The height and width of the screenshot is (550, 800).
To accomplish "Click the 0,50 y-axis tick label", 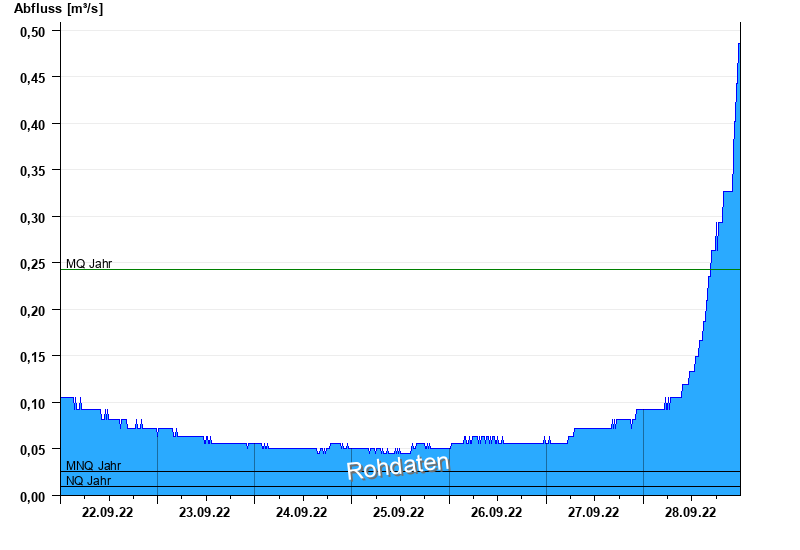I will pyautogui.click(x=34, y=31).
